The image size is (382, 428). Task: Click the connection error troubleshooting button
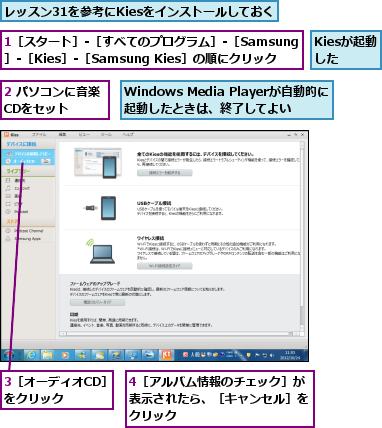tap(165, 173)
